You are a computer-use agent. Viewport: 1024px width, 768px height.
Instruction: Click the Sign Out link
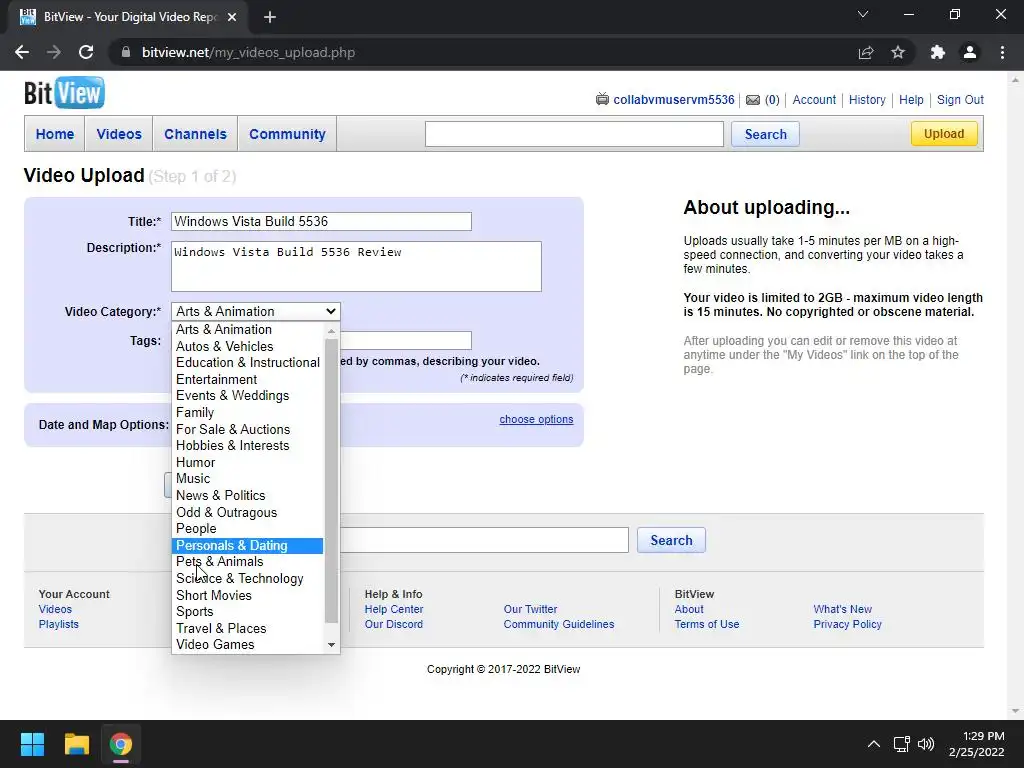point(960,100)
